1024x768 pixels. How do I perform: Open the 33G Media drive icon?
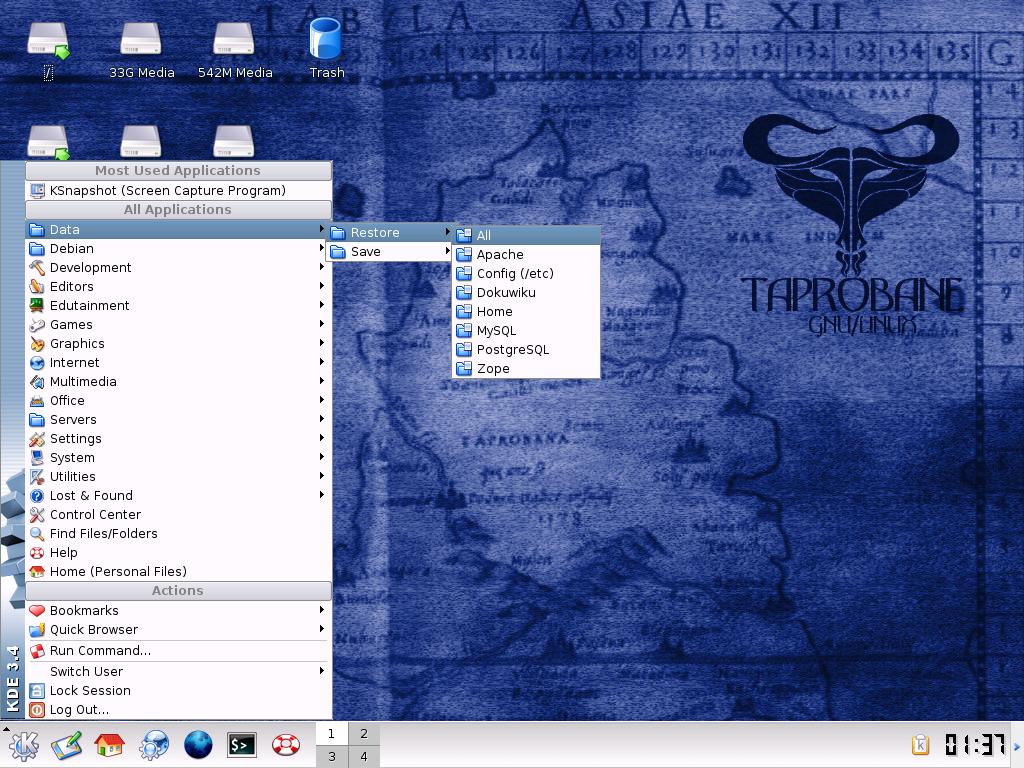(141, 51)
